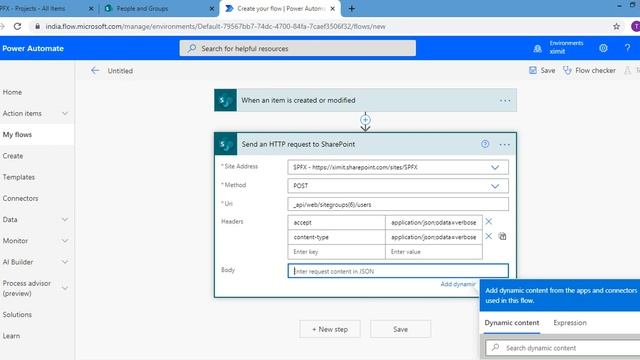Close the People and Groups tab
This screenshot has width=640, height=360.
[x=212, y=8]
